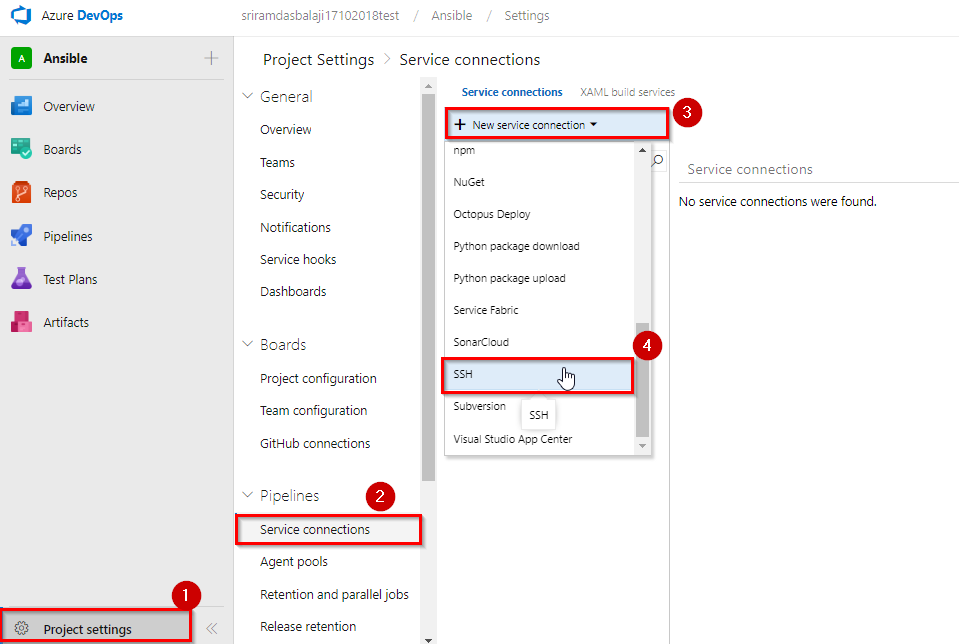Viewport: 959px width, 644px height.
Task: Click Project Settings heading breadcrumb
Action: (318, 59)
